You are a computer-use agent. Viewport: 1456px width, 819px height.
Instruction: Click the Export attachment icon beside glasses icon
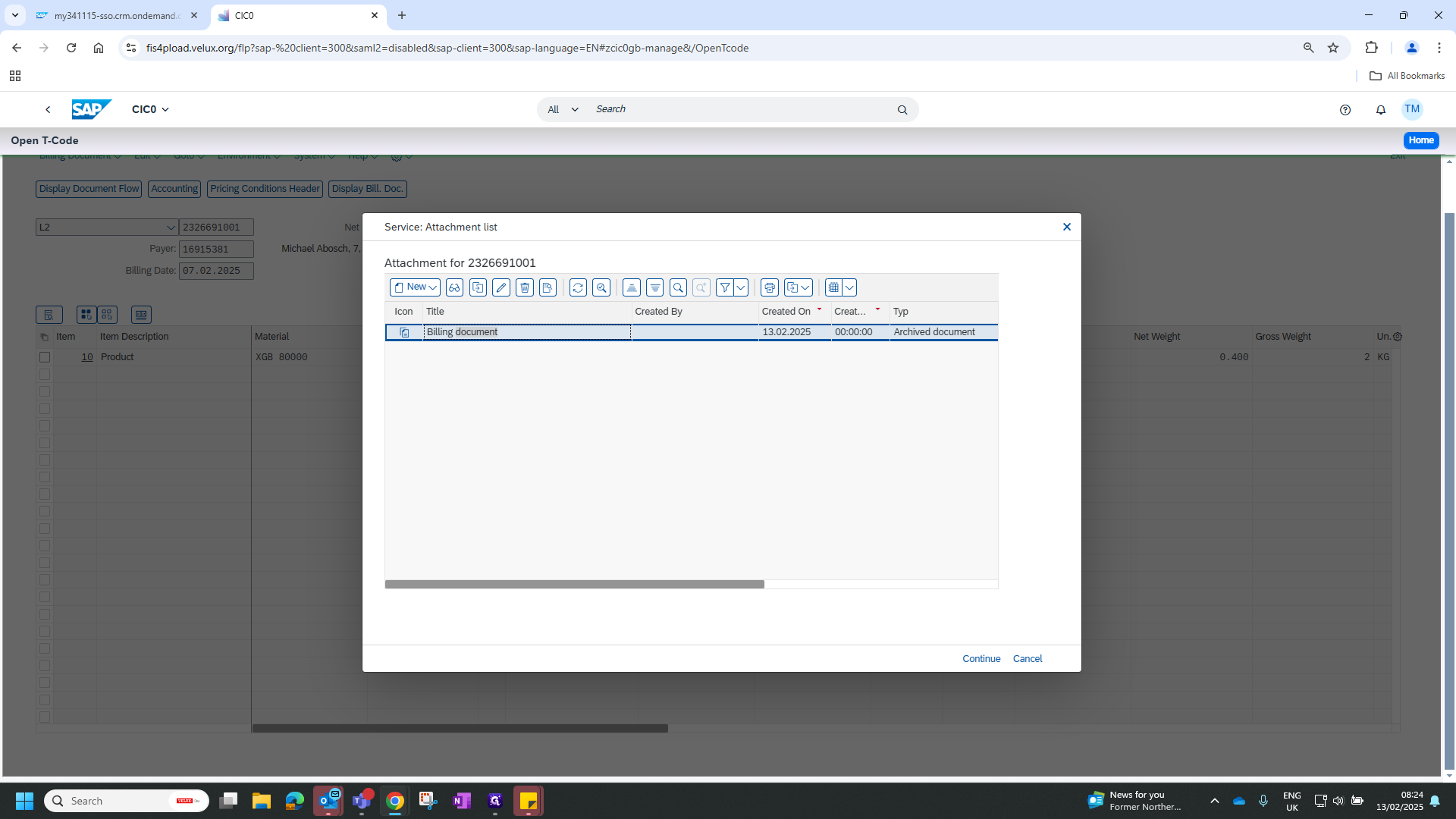pos(478,287)
